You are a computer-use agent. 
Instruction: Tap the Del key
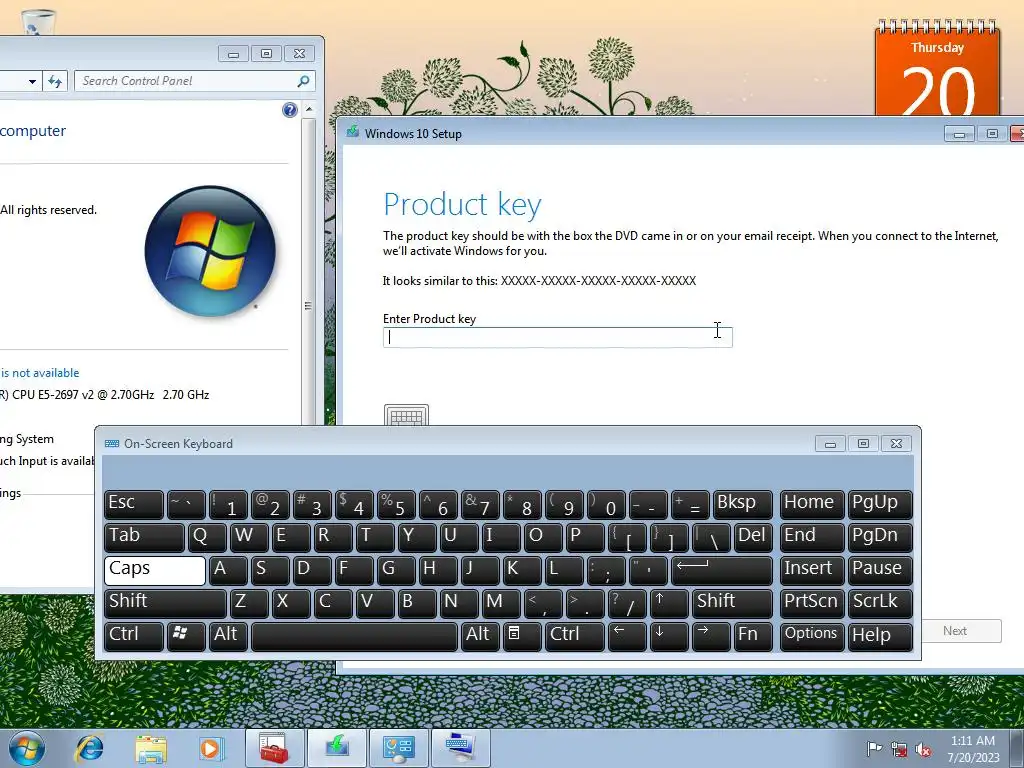[753, 537]
